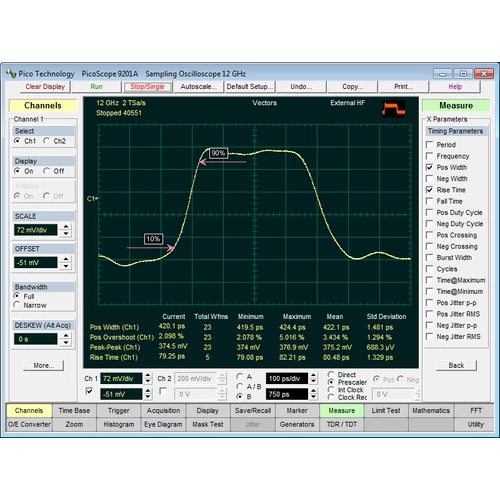500x500 pixels.
Task: Open the Eye Diagram tab
Action: point(163,424)
